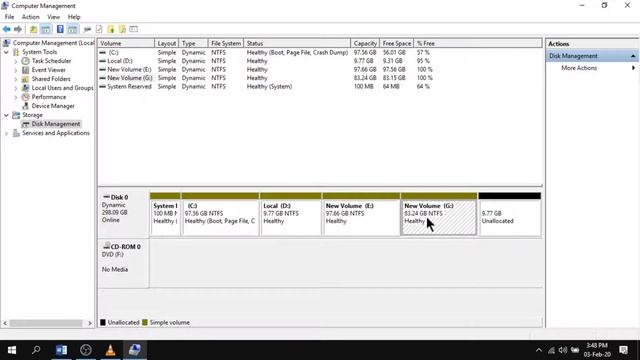Click the Connect/key toolbar icon
Image resolution: width=640 pixels, height=360 pixels.
click(x=87, y=29)
